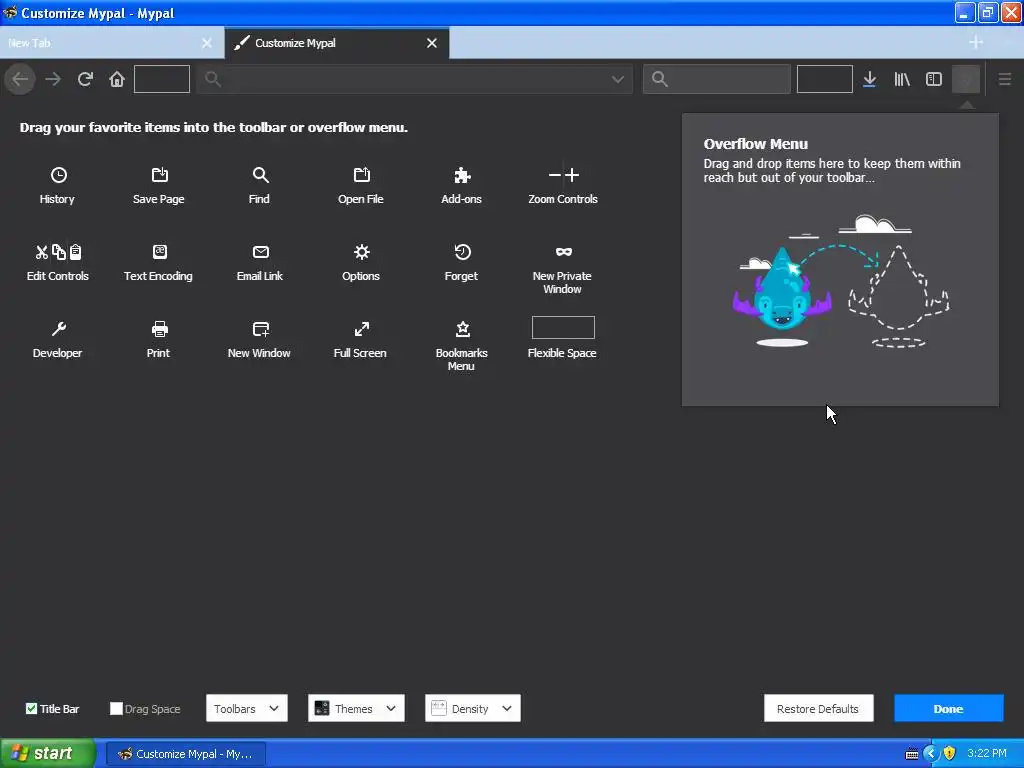Image resolution: width=1024 pixels, height=768 pixels.
Task: Open the hamburger menu button
Action: (1004, 80)
